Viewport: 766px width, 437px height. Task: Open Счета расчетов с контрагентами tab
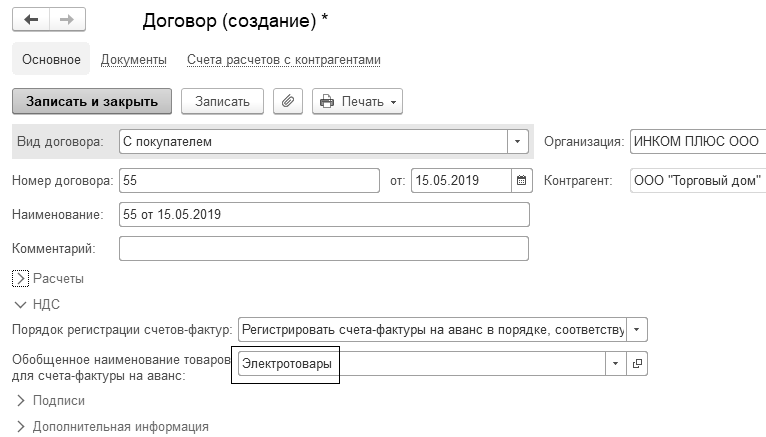[x=284, y=60]
